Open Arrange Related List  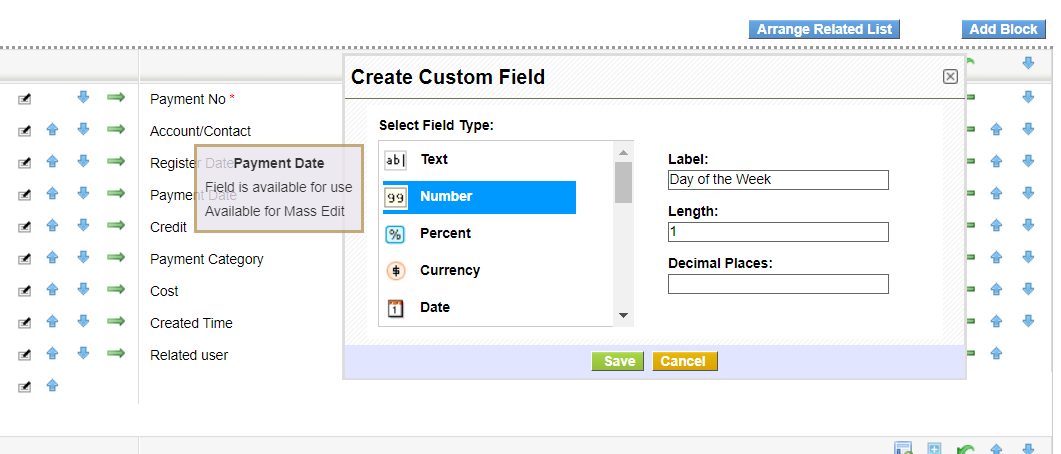pyautogui.click(x=824, y=29)
